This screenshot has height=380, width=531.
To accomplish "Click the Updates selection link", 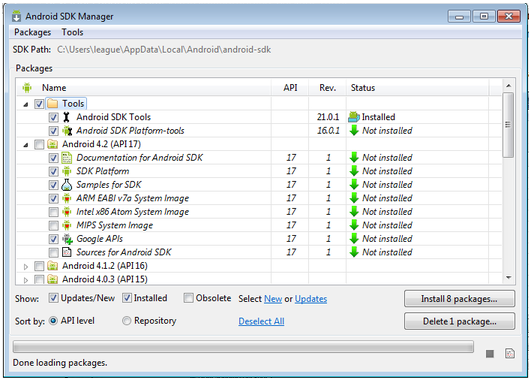I will pos(311,299).
